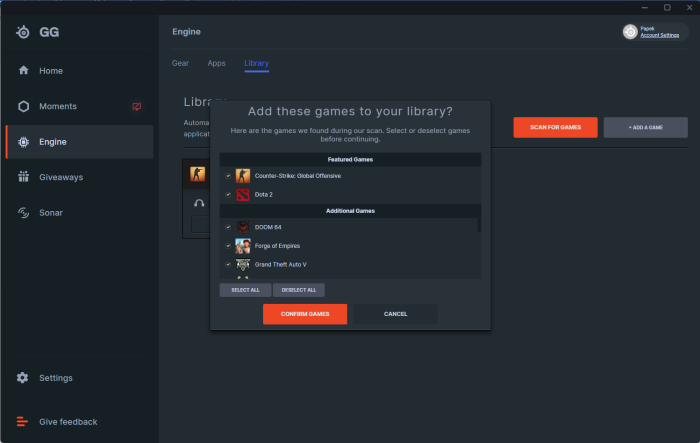Click the Dota 2 label
Image resolution: width=700 pixels, height=443 pixels.
pyautogui.click(x=263, y=195)
